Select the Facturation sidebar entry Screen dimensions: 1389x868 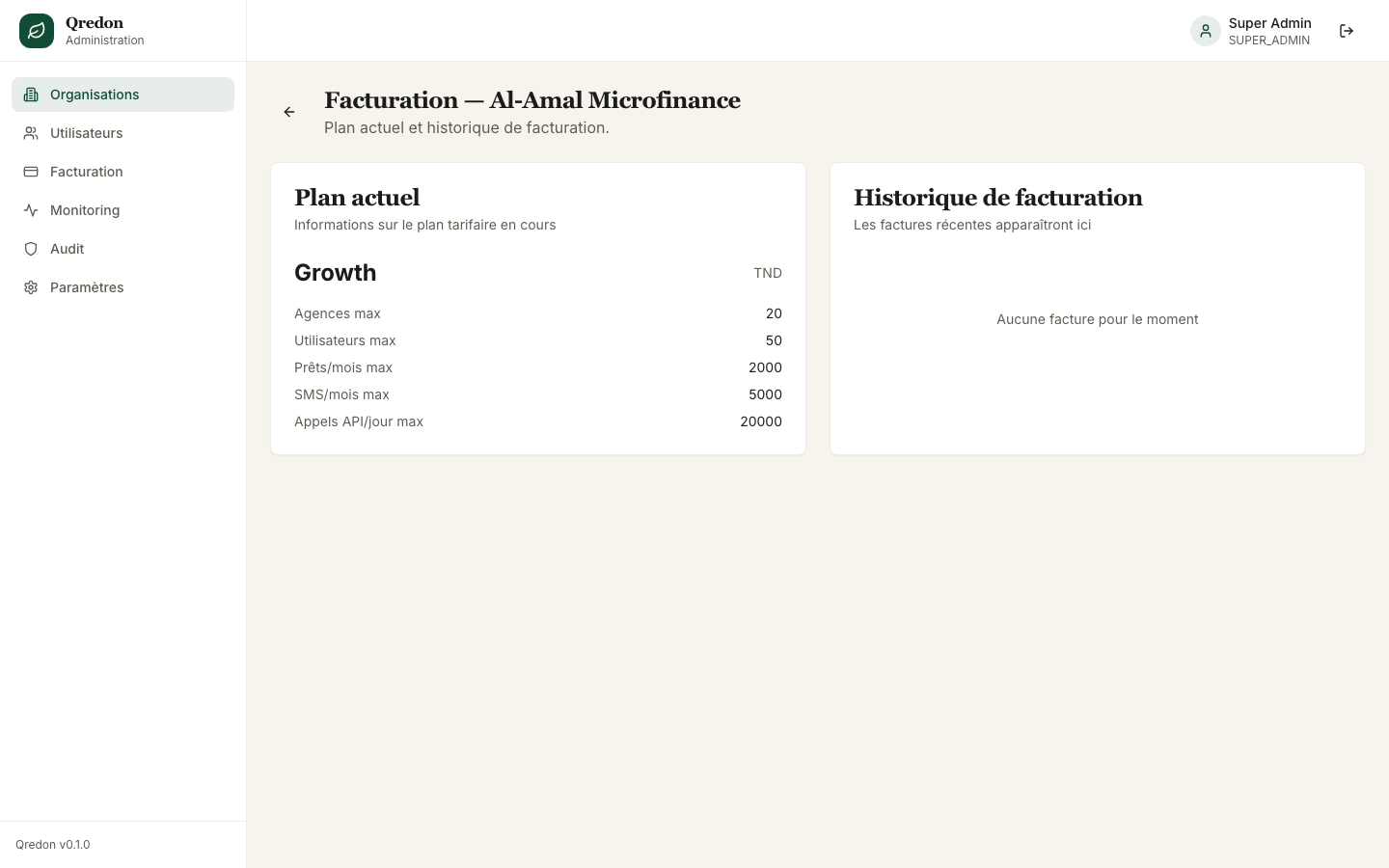(123, 172)
